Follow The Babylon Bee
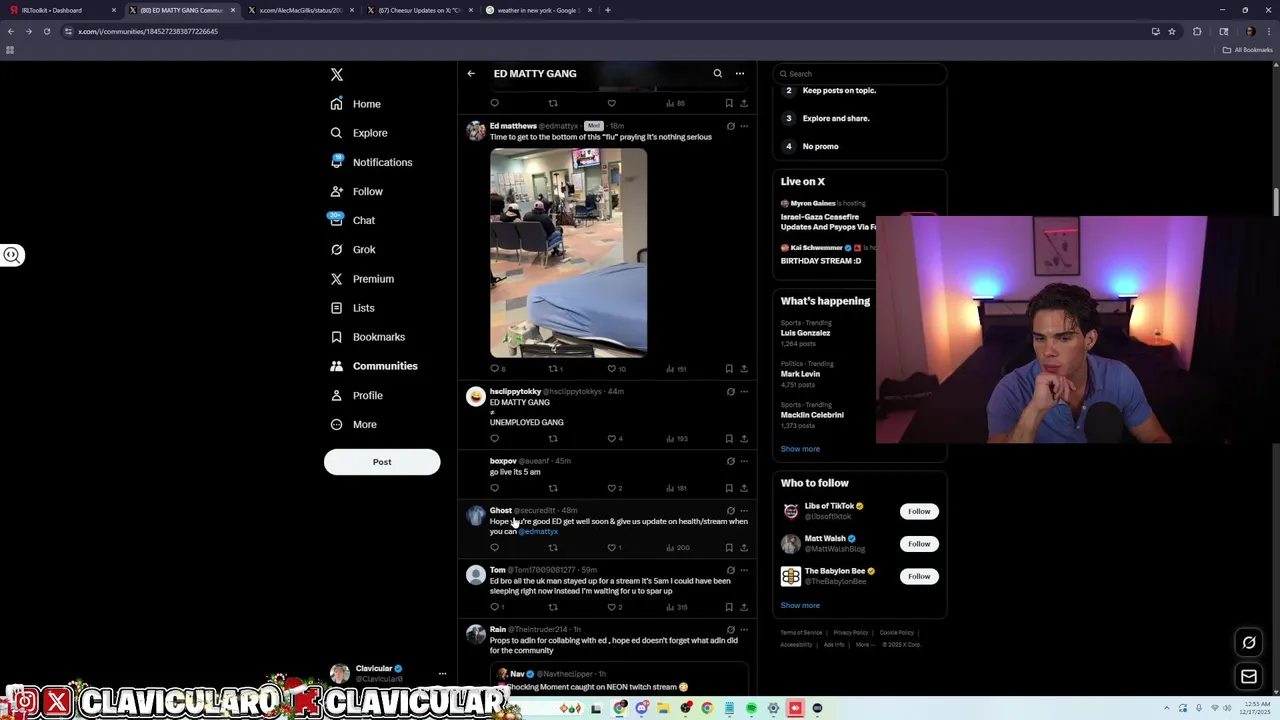 [919, 576]
